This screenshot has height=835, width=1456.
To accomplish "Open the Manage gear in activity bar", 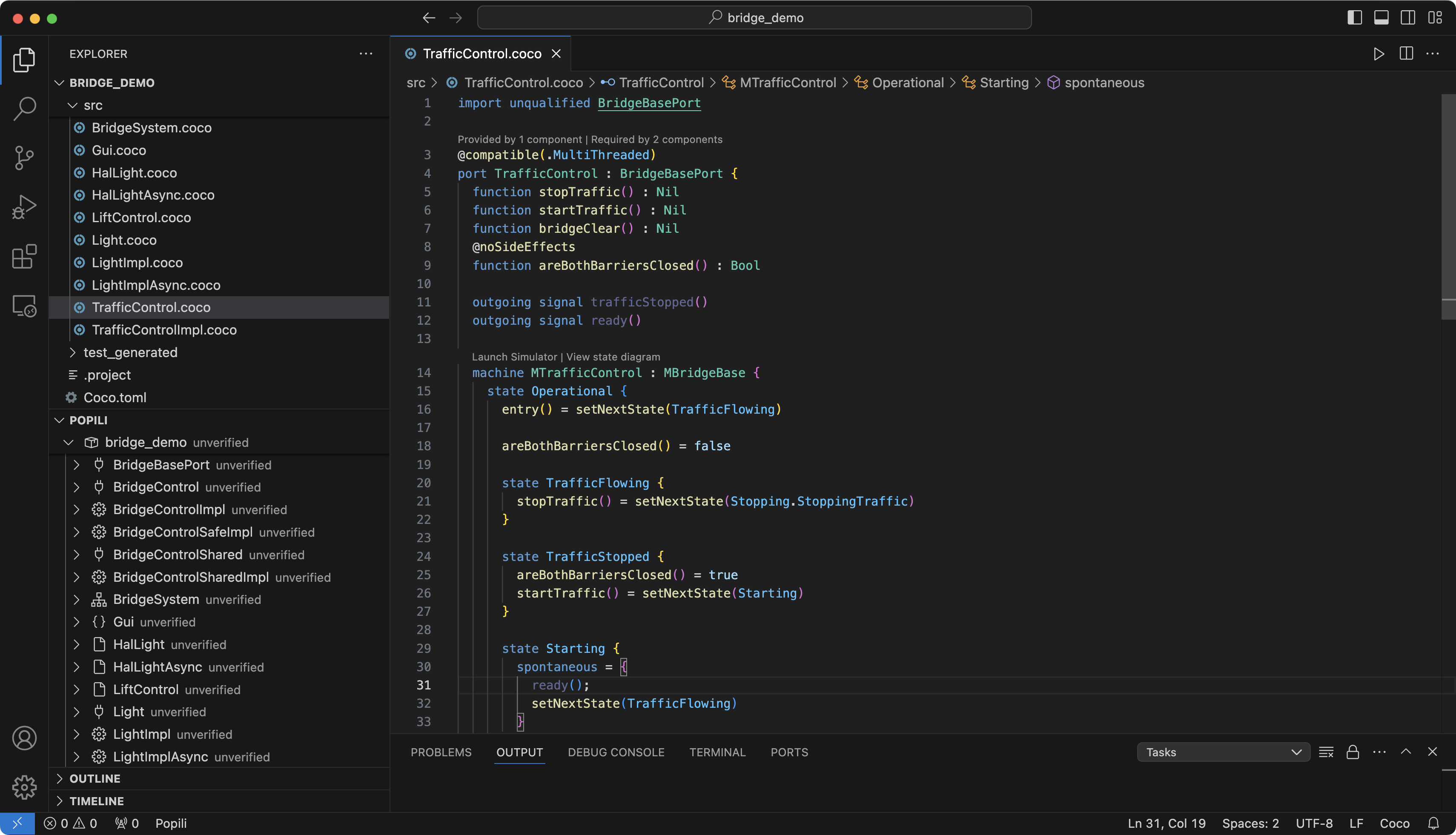I will 24,787.
